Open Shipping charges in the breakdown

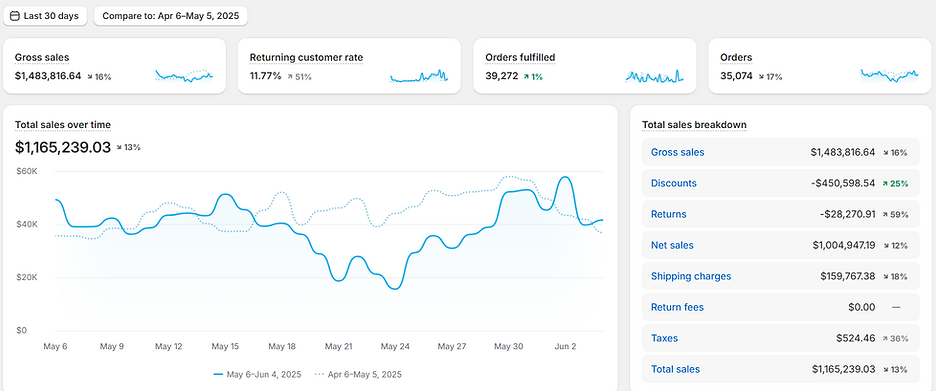(x=691, y=276)
